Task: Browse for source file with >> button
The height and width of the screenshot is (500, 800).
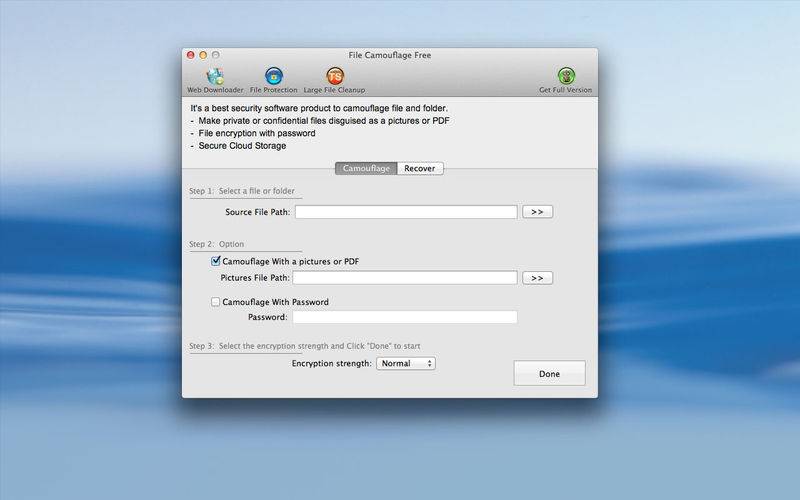Action: (x=537, y=212)
